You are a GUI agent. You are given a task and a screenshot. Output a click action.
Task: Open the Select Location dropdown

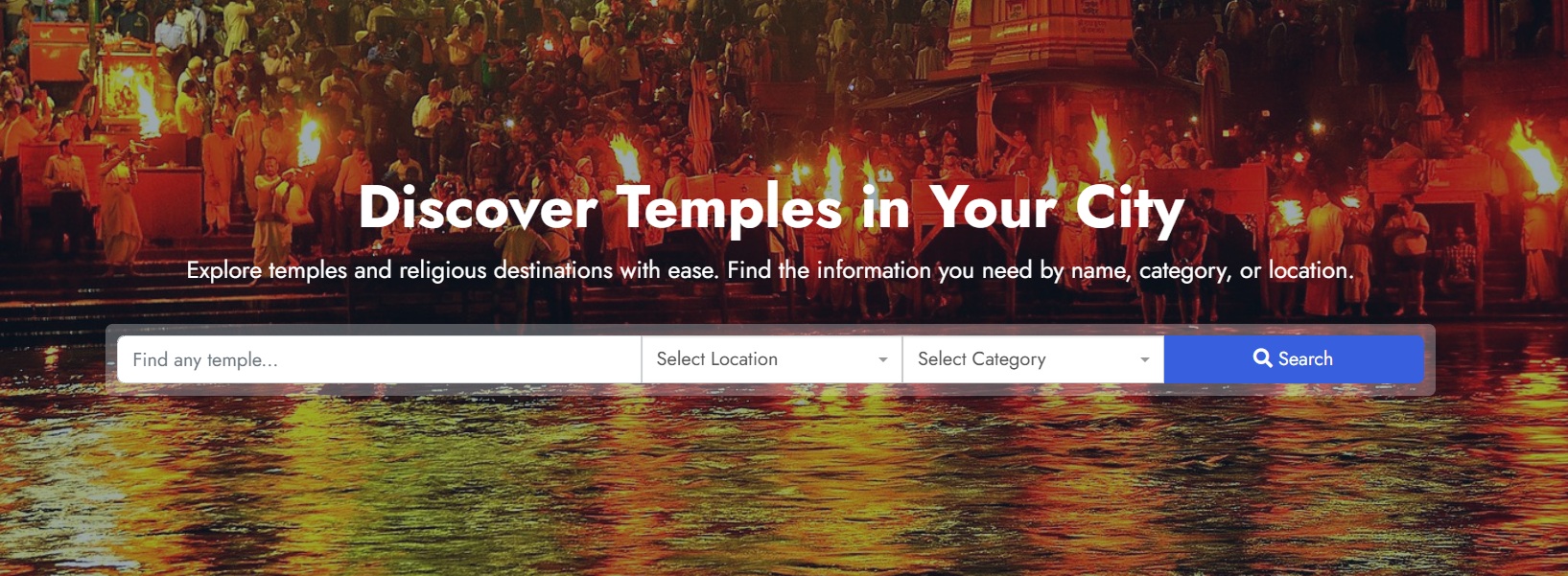772,359
